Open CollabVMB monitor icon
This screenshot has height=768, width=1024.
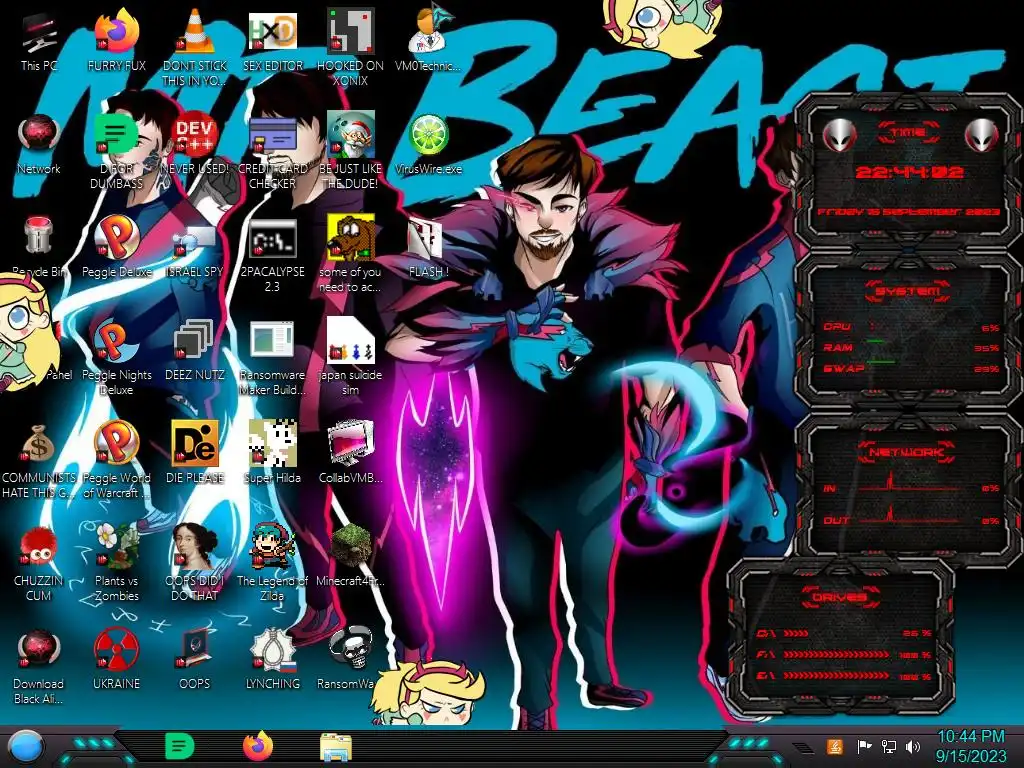[x=350, y=444]
